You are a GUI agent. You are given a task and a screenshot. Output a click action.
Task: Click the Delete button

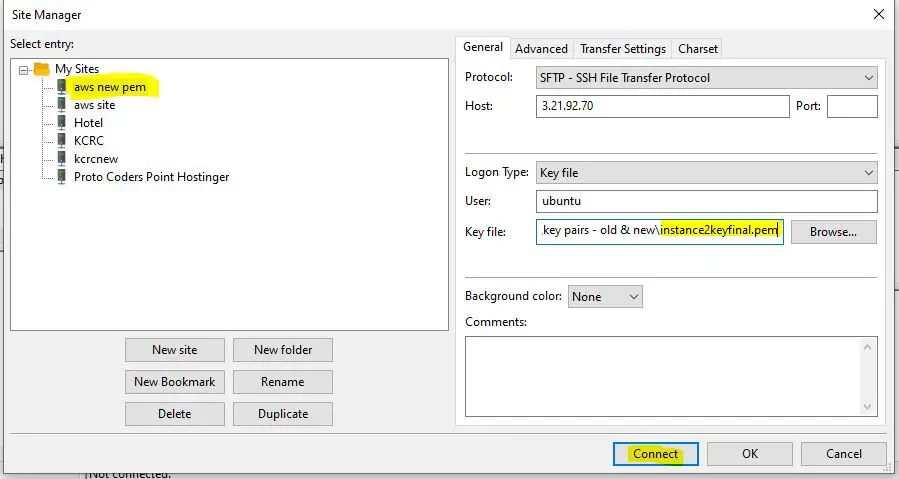[x=175, y=414]
